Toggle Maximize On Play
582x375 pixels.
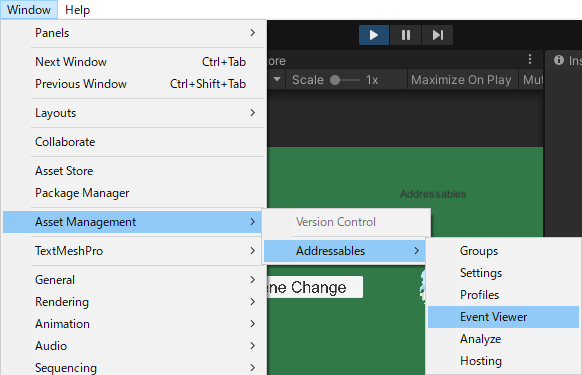461,79
